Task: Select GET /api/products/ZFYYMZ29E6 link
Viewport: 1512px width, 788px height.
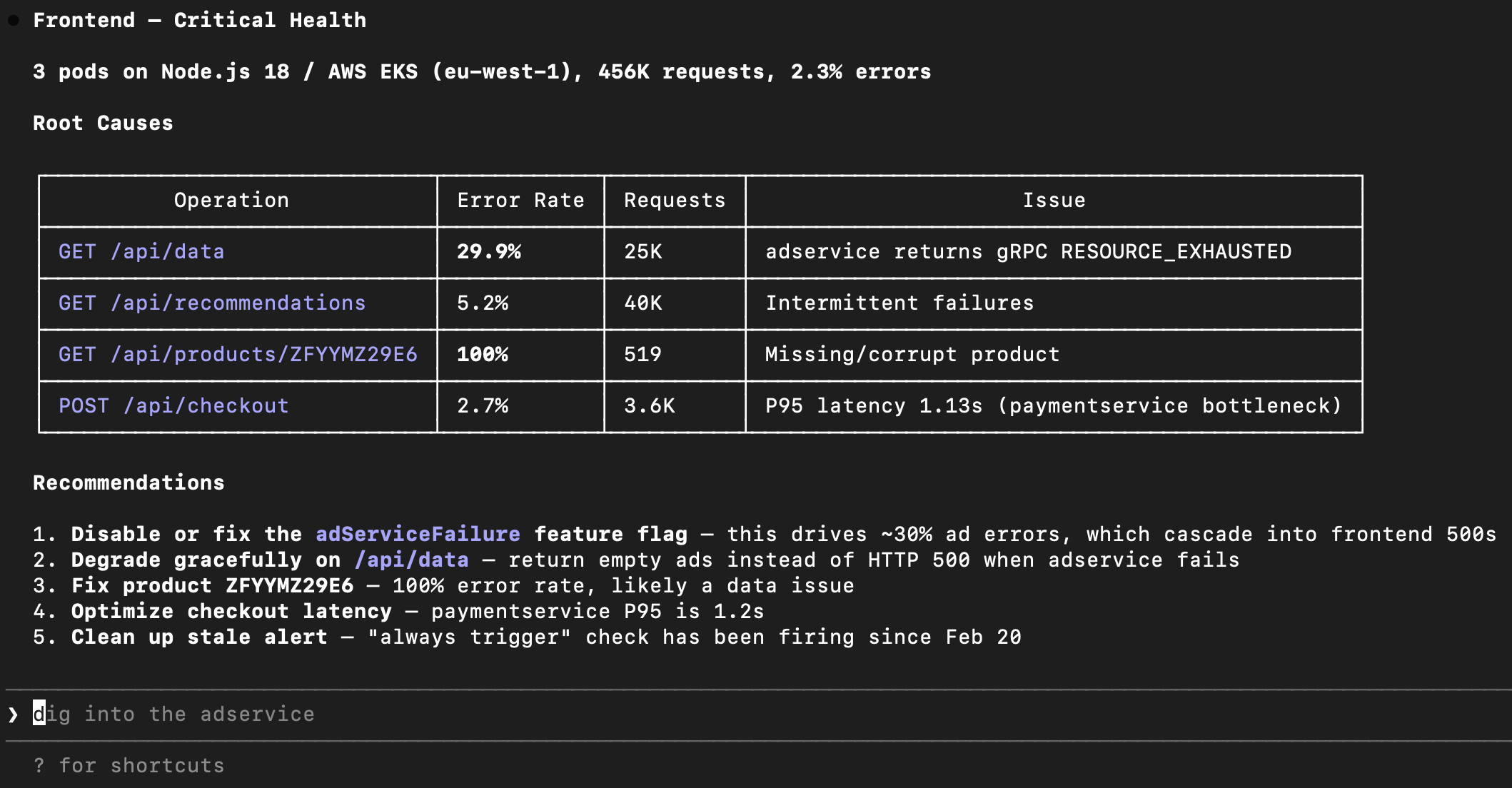Action: [238, 355]
